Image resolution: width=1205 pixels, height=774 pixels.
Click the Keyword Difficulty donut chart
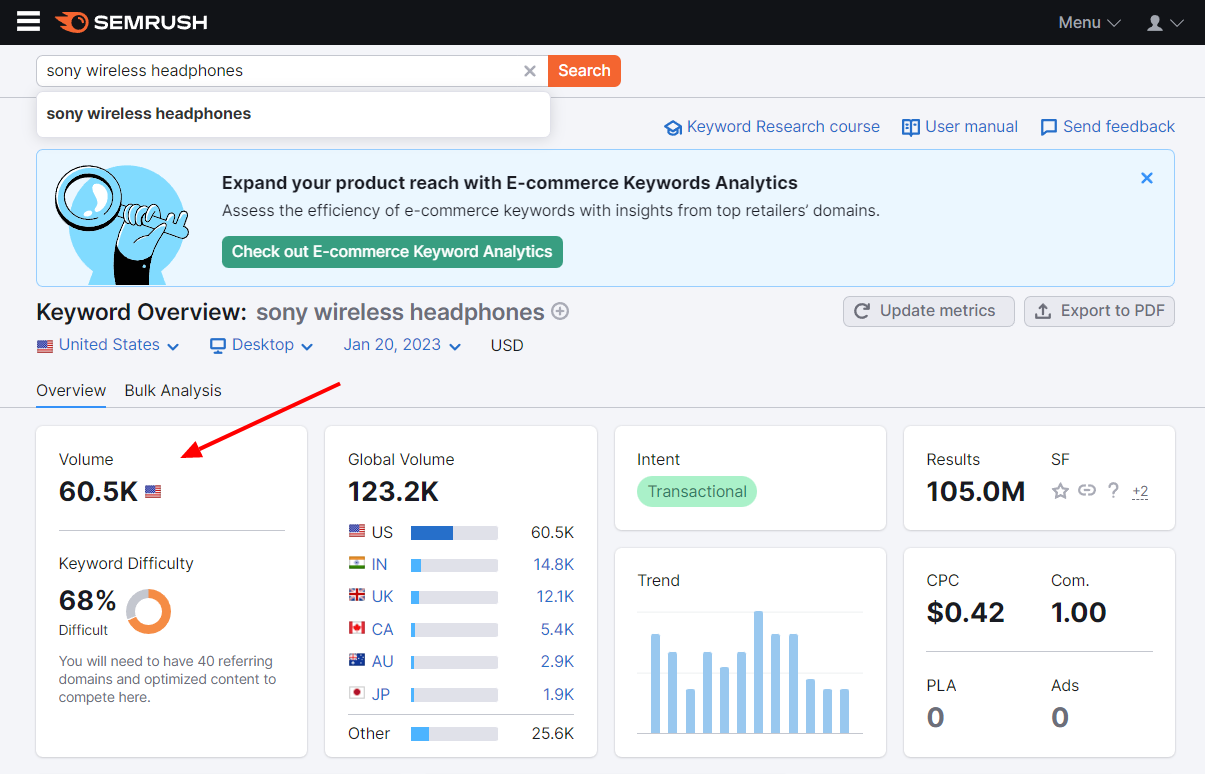click(x=148, y=610)
